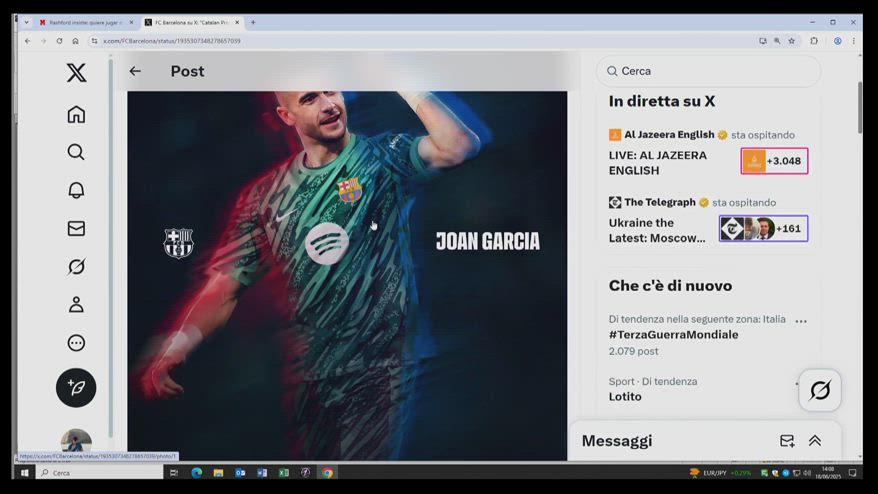Bookmark this page with the star
Viewport: 878px width, 494px height.
(791, 41)
